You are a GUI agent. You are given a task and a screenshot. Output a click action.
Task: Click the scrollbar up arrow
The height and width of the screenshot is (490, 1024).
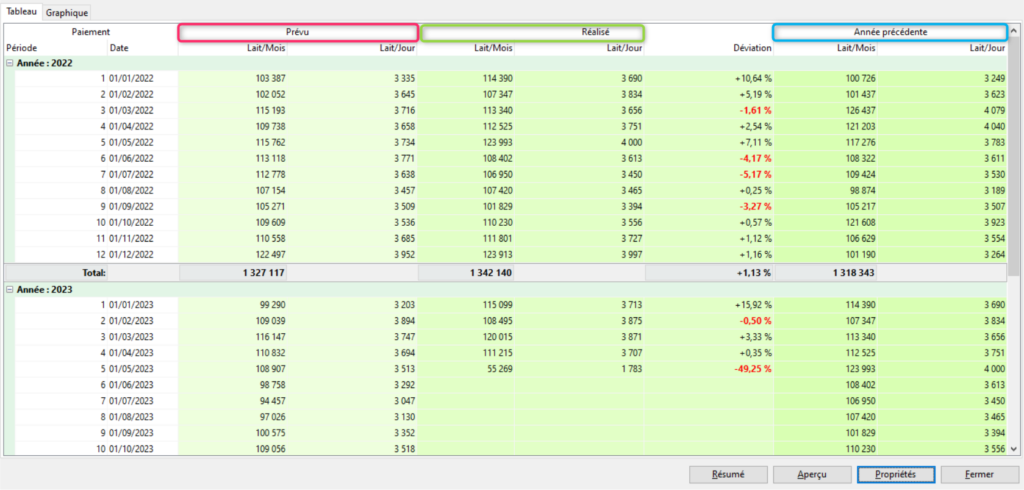(x=1013, y=31)
